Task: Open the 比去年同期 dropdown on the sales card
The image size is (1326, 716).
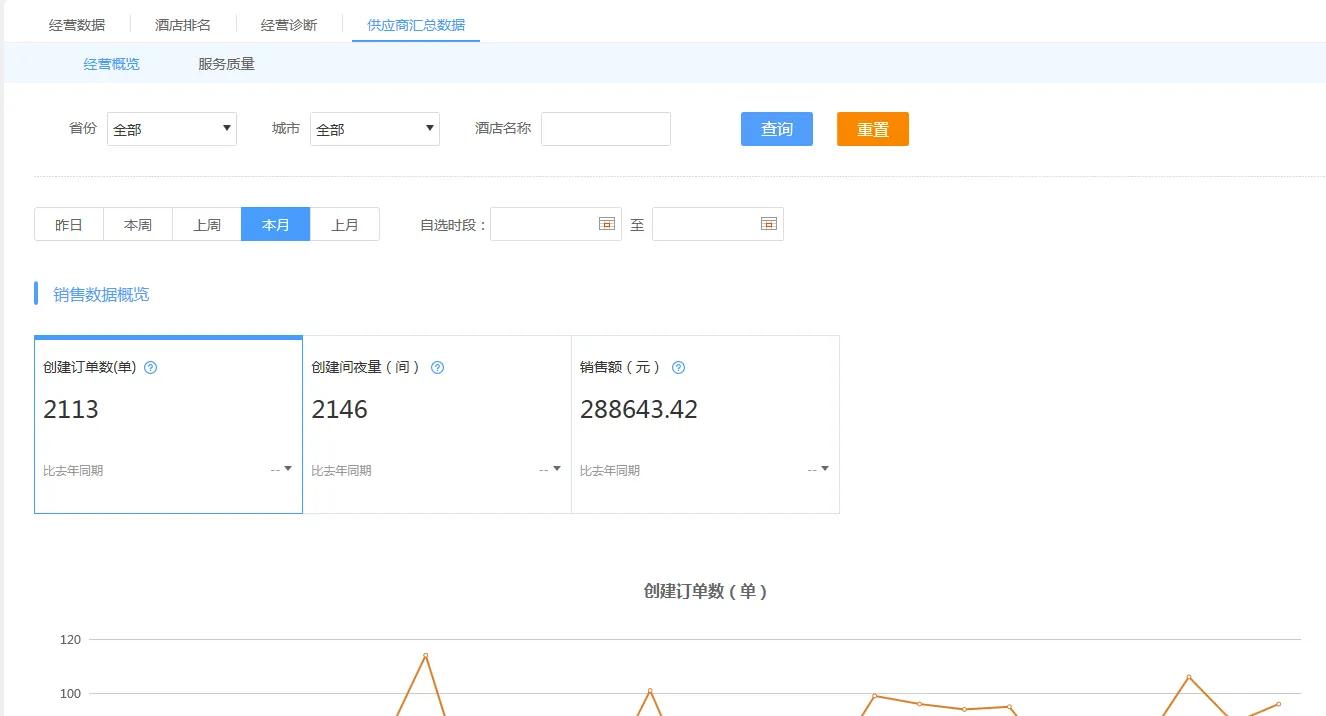Action: (823, 468)
